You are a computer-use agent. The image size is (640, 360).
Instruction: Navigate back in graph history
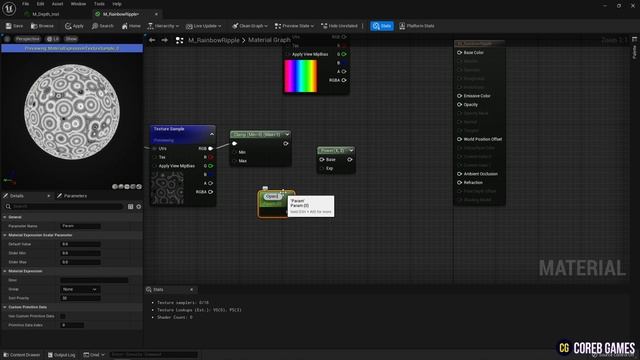coord(152,40)
